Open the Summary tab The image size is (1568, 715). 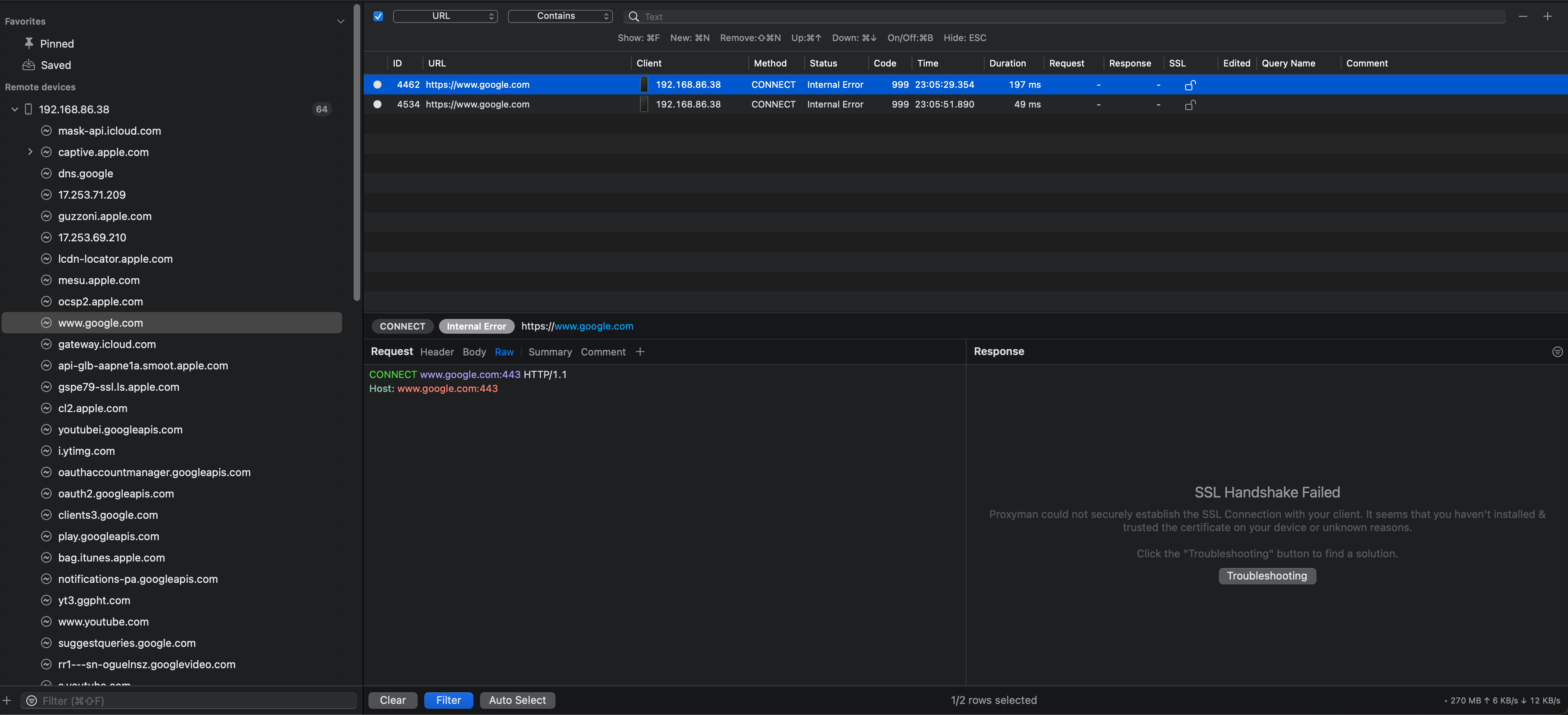click(550, 352)
